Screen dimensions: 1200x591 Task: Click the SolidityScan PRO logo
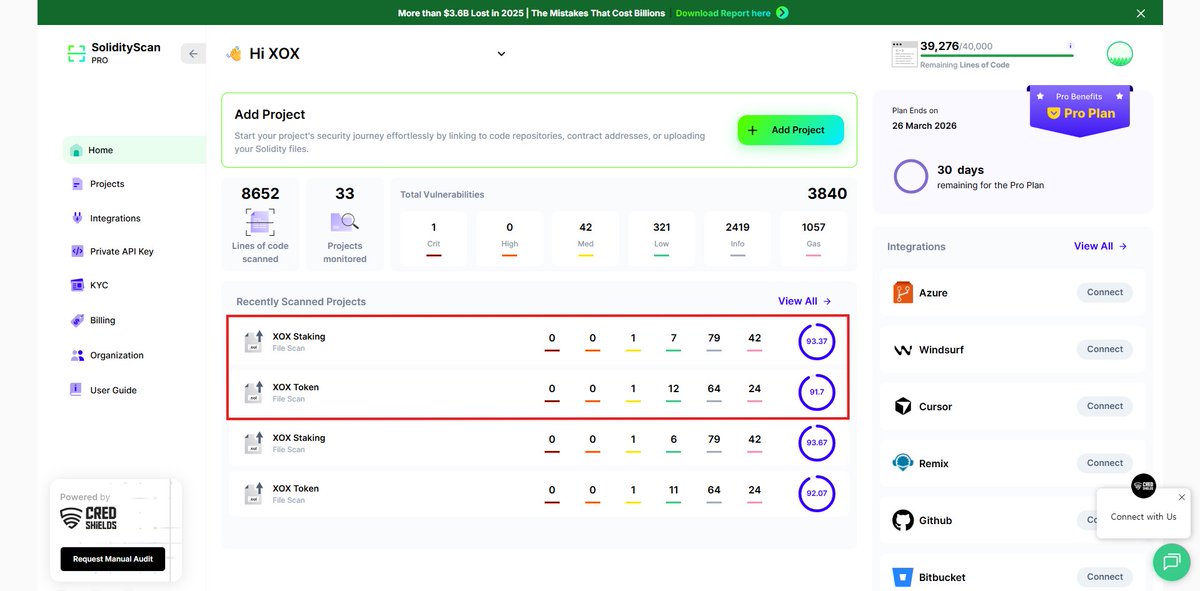tap(113, 53)
